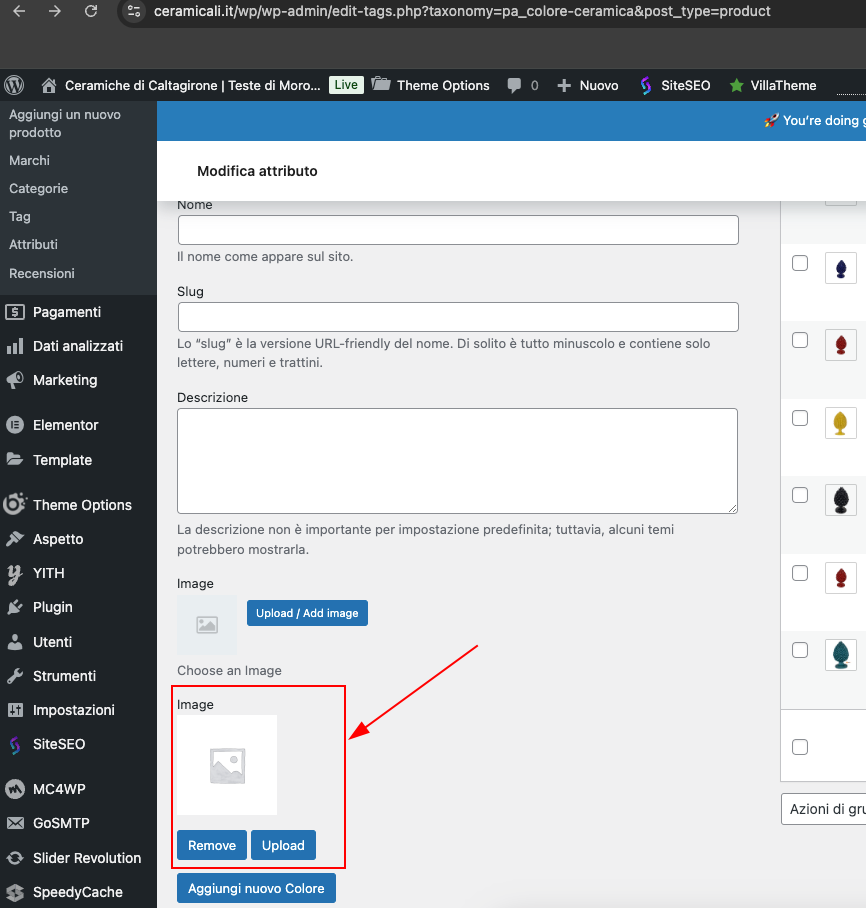
Task: Click the plus icon next to Nuovo
Action: coord(564,86)
